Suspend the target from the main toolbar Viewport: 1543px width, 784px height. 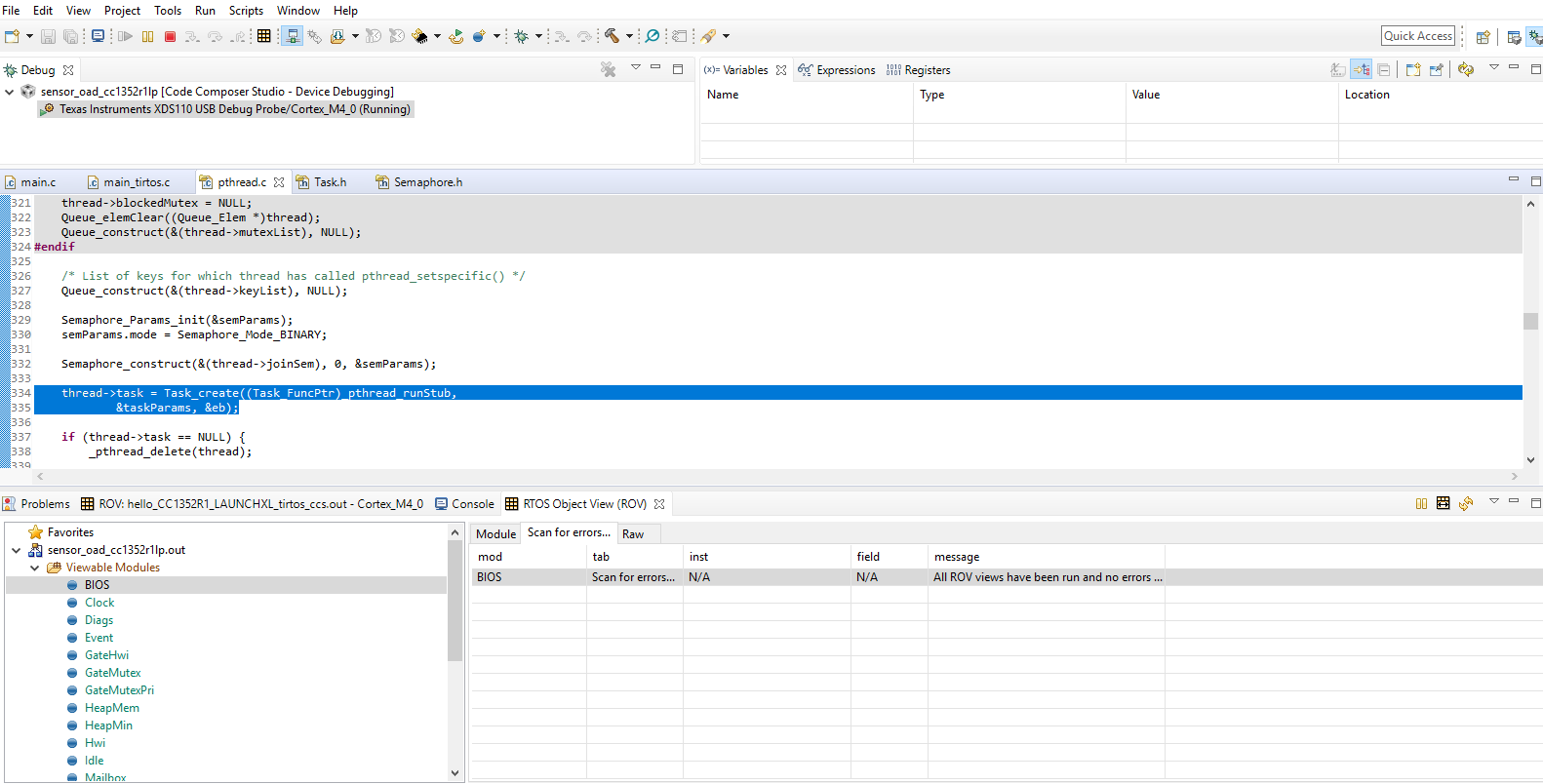click(x=147, y=36)
